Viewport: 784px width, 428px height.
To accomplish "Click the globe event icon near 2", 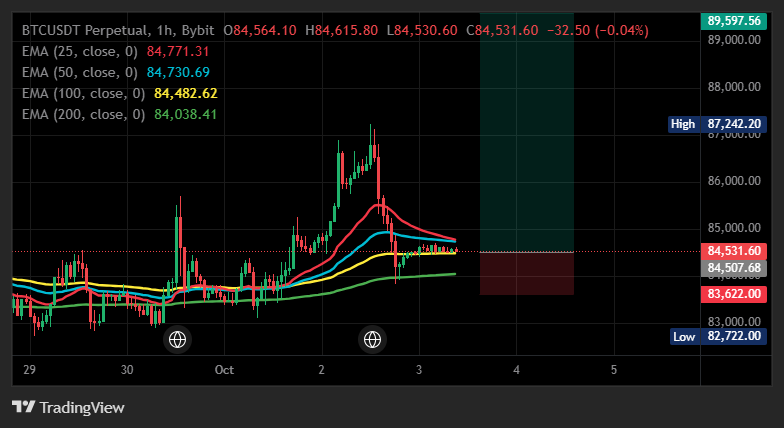I will 372,340.
